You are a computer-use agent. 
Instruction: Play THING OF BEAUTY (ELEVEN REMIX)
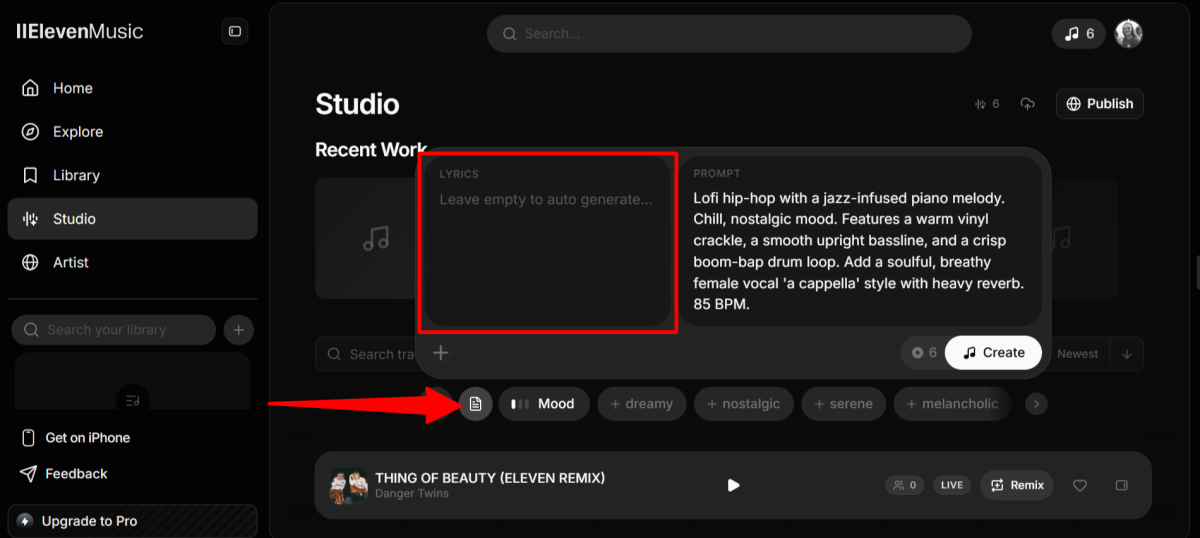pos(733,485)
